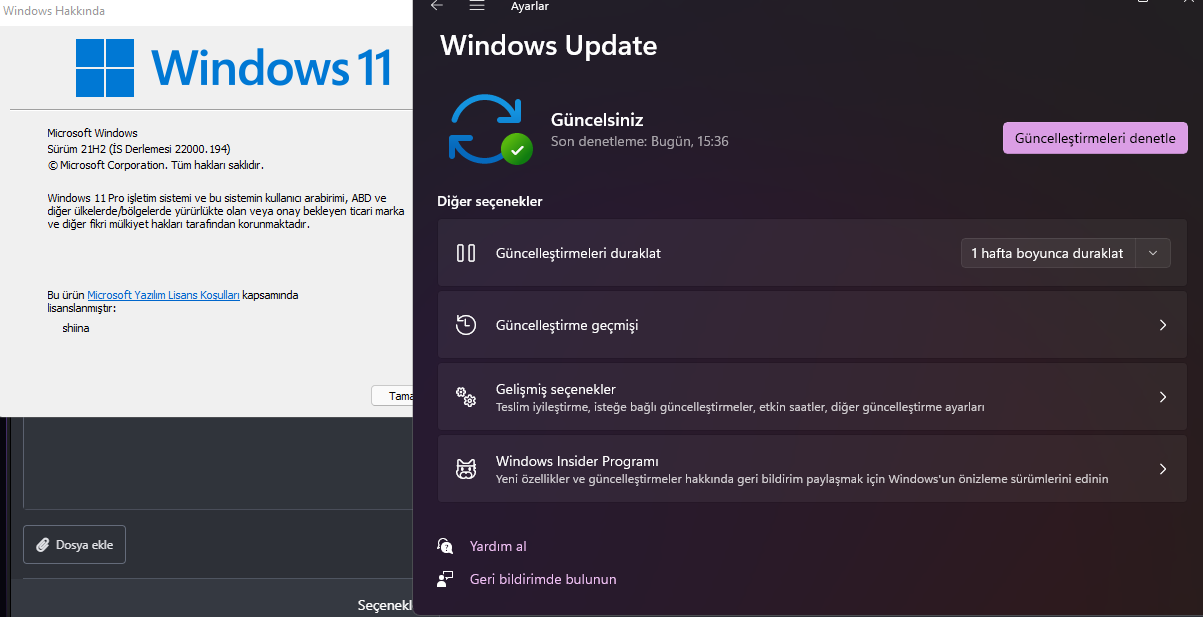The width and height of the screenshot is (1203, 617).
Task: Open the Güncelleştirme geçmişi row chevron
Action: click(x=1163, y=325)
